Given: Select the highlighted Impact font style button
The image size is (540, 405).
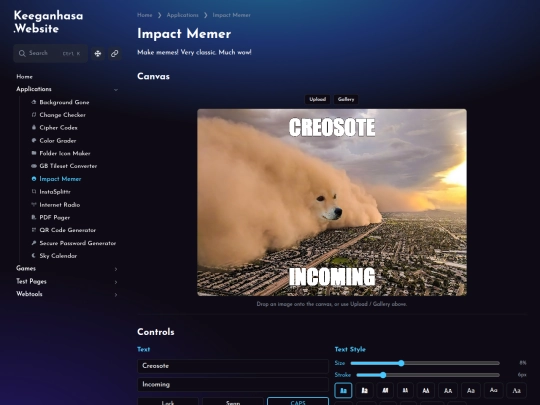Looking at the screenshot, I should click(343, 391).
